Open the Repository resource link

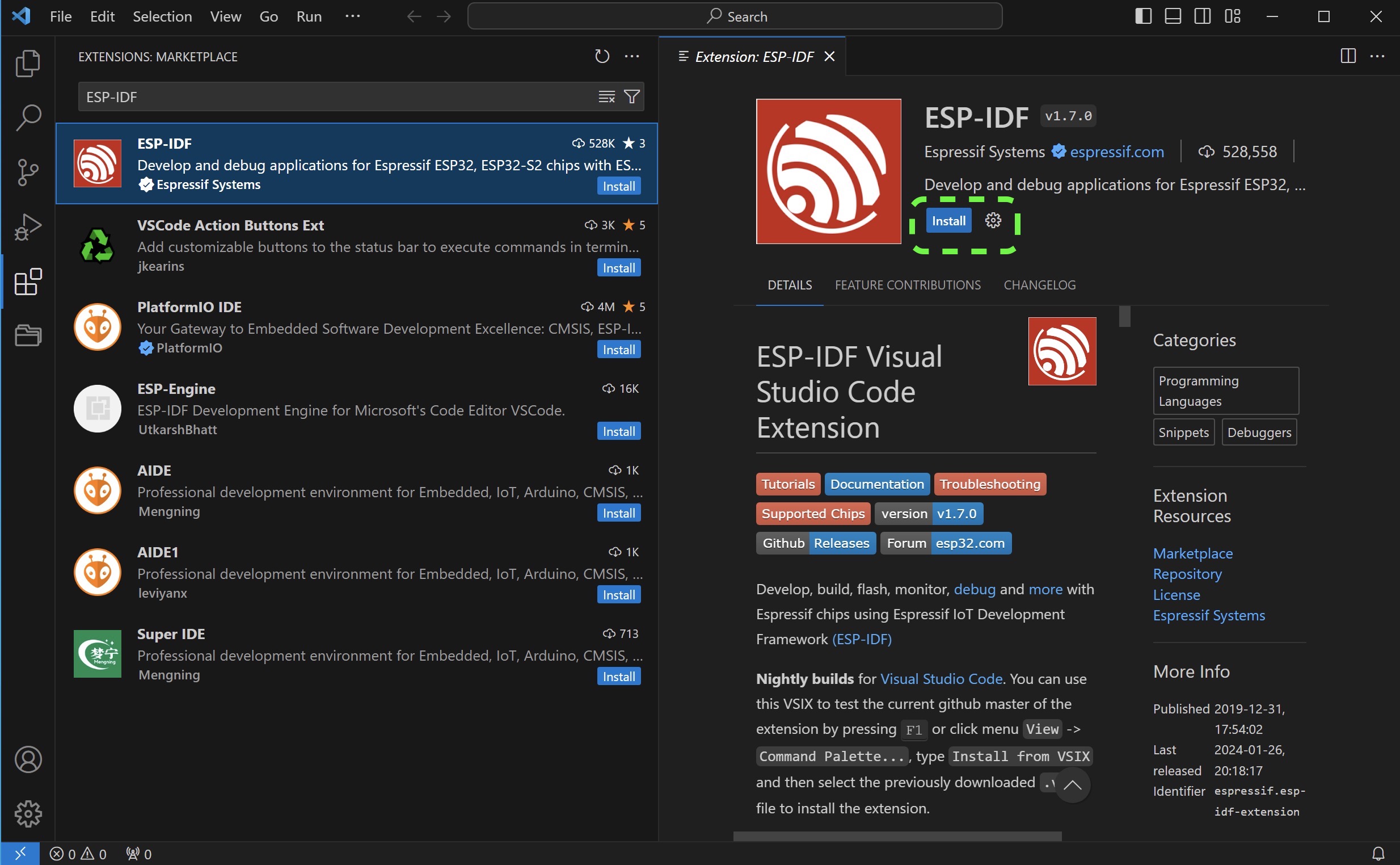[1187, 574]
